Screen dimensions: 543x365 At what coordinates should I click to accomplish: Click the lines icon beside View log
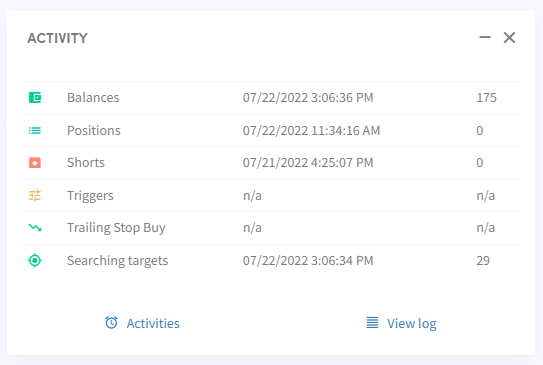[372, 323]
